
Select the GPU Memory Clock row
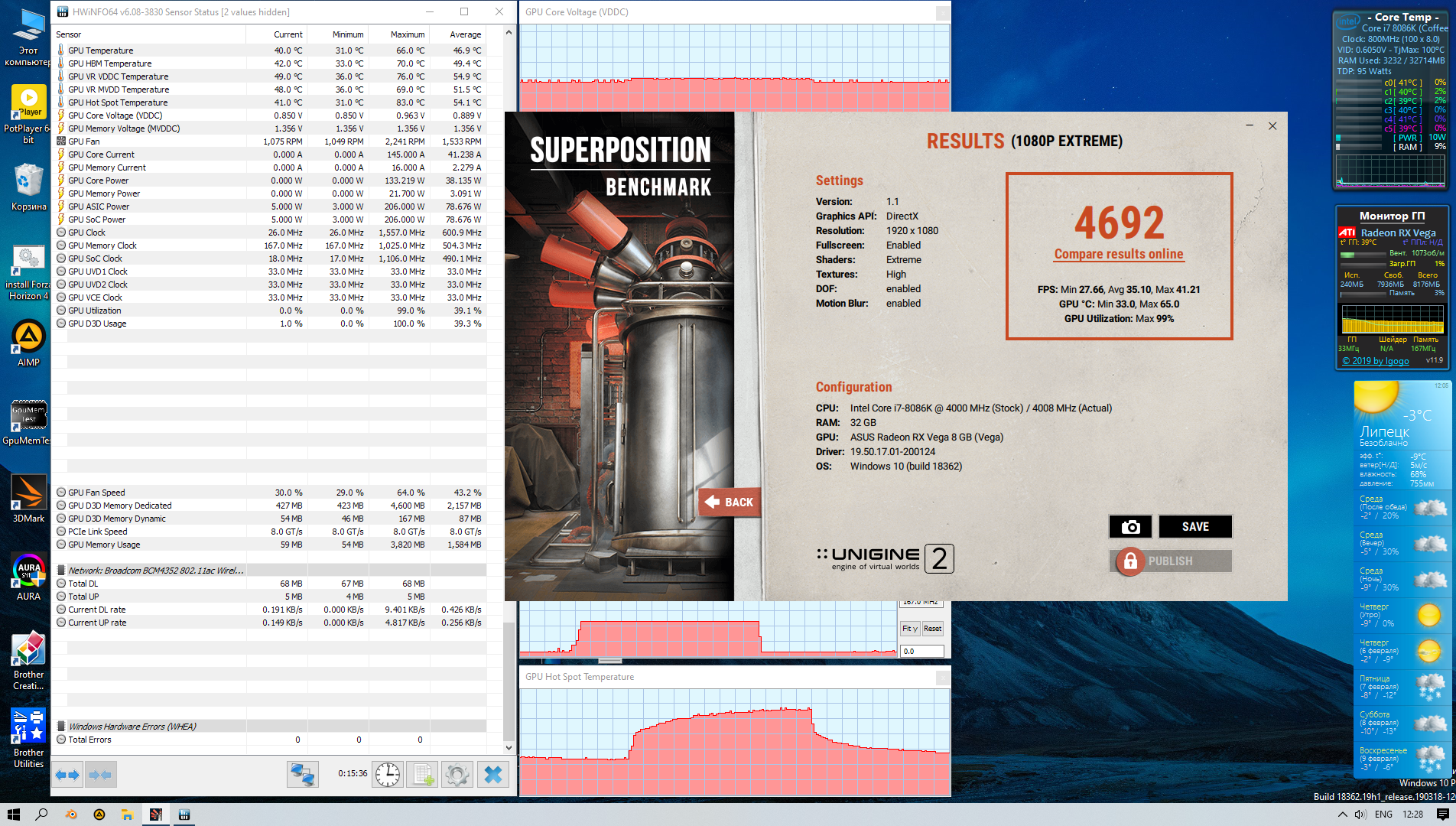270,246
